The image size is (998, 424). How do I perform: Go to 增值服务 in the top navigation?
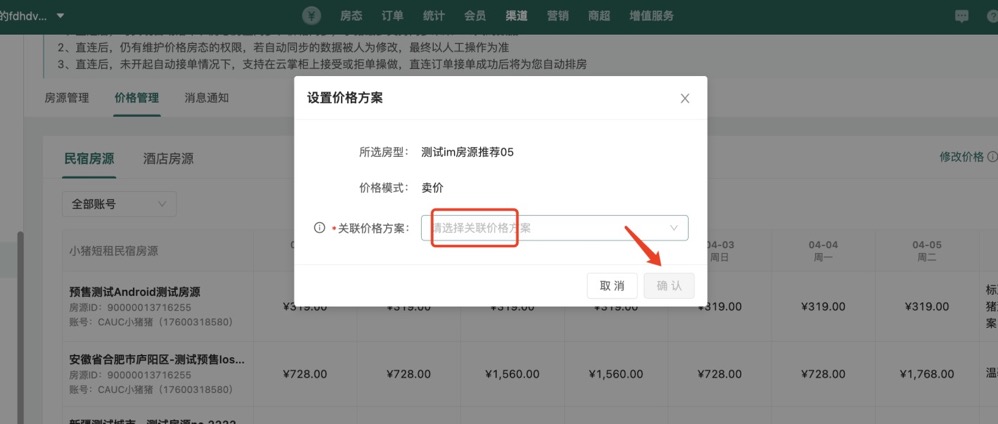click(x=651, y=16)
